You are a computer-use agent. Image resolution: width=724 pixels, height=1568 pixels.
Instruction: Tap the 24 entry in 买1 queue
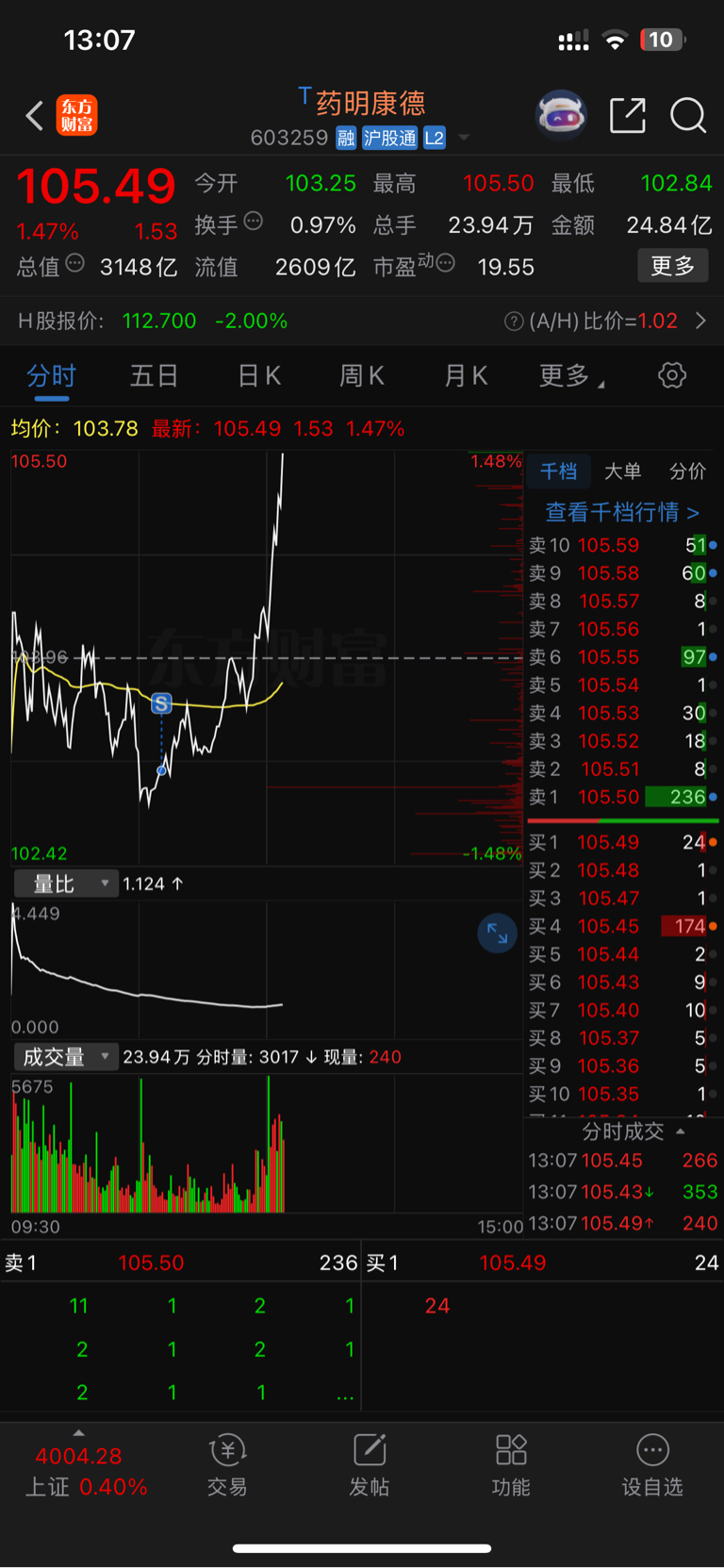click(437, 1306)
